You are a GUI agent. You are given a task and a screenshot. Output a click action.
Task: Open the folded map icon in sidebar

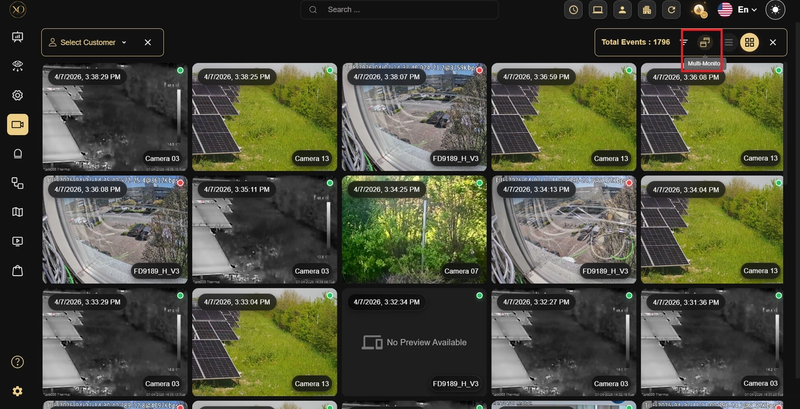tap(17, 212)
